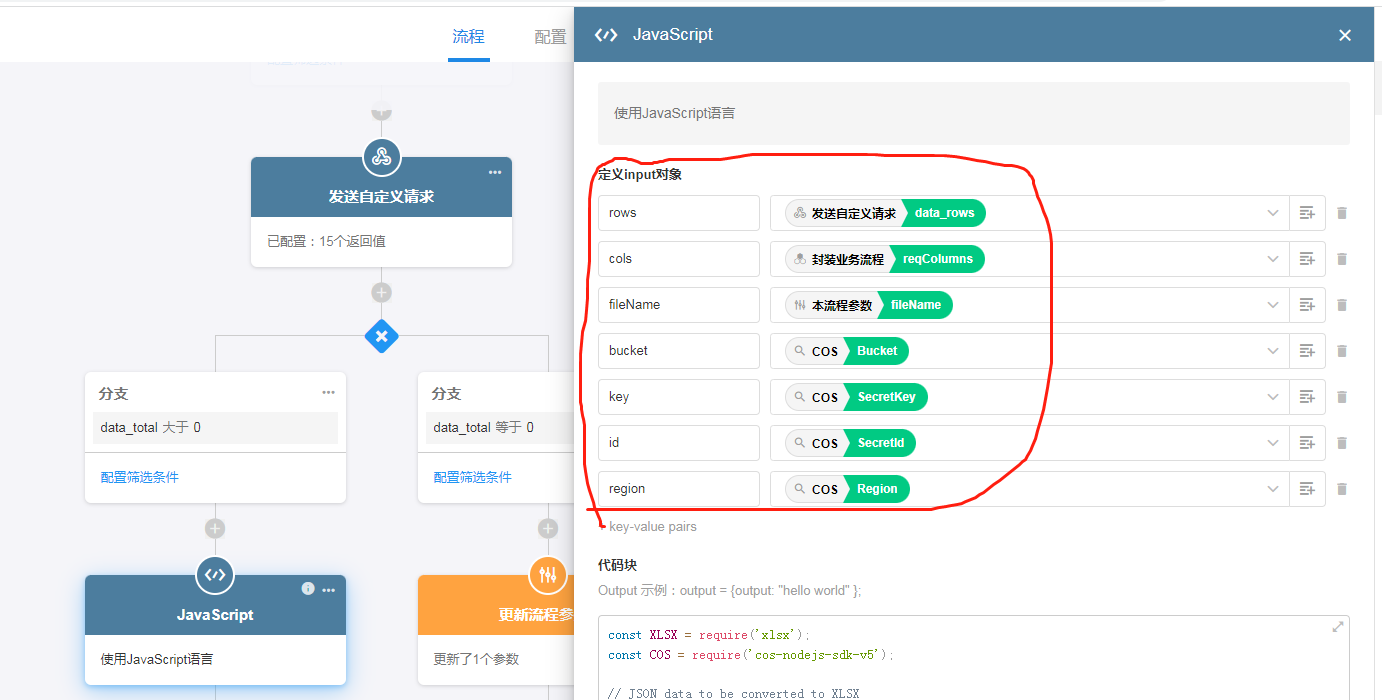
Task: Click add-field icon in key row
Action: point(1306,397)
